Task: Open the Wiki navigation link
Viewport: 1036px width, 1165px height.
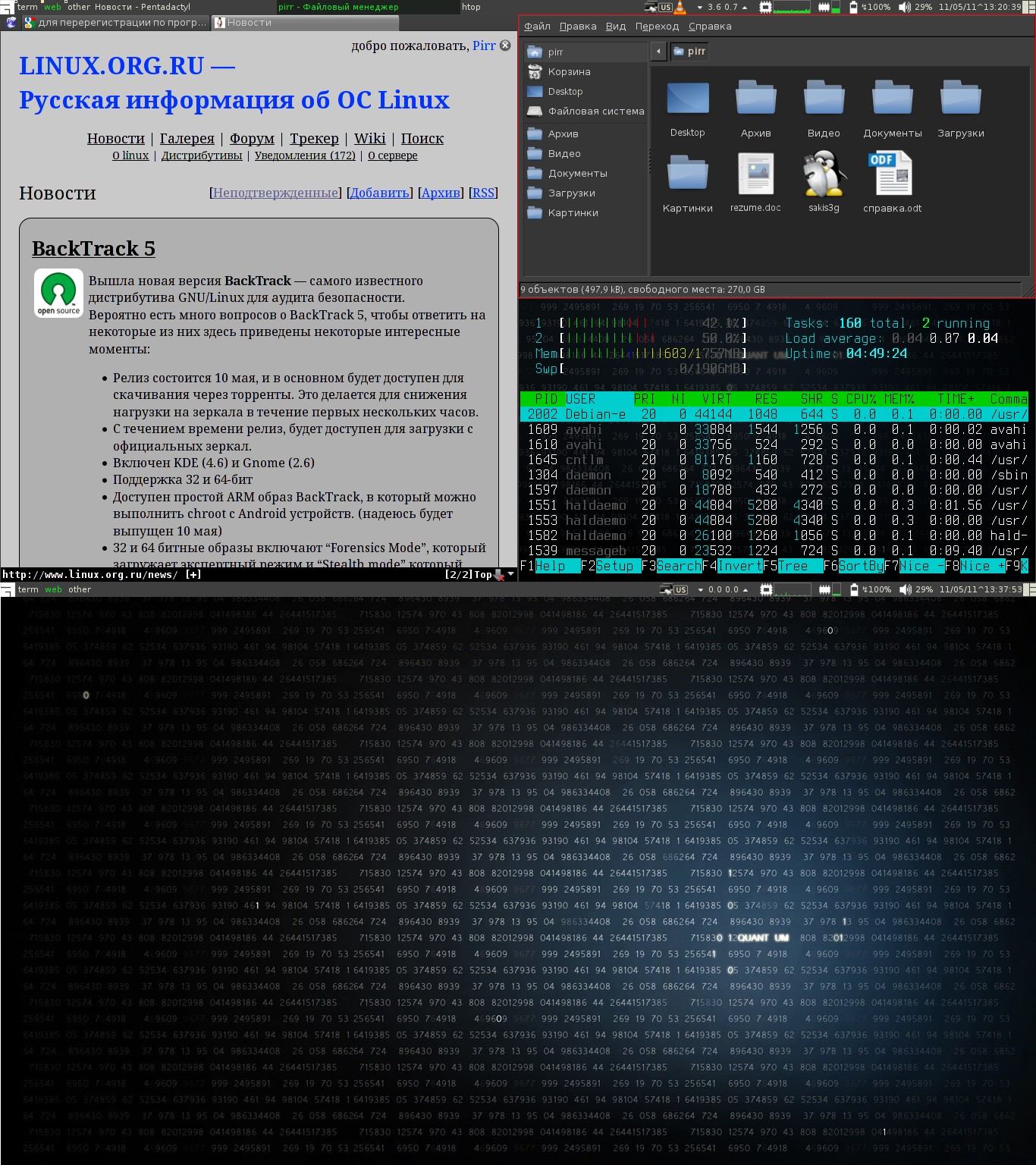Action: tap(369, 138)
